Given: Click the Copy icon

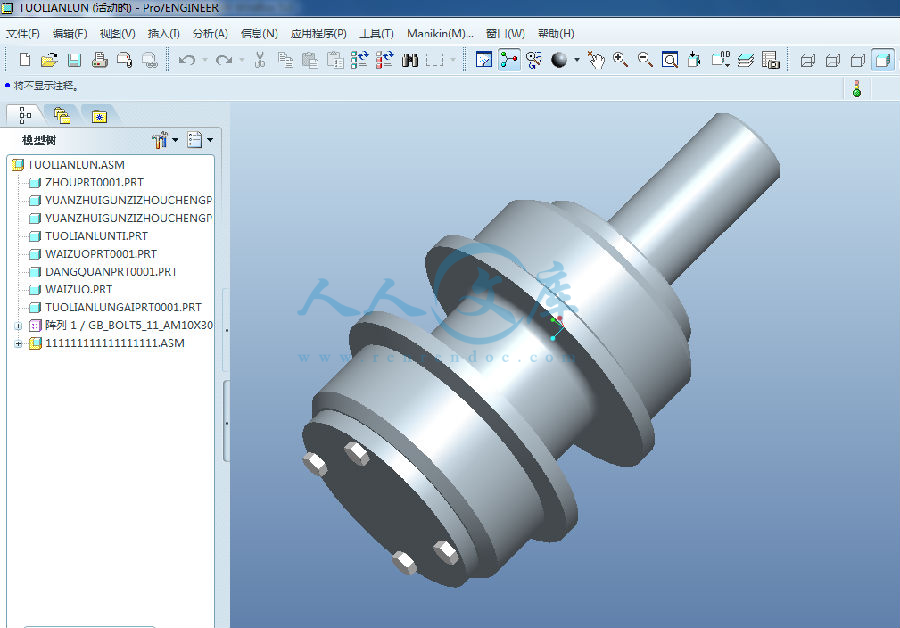Looking at the screenshot, I should click(x=285, y=60).
